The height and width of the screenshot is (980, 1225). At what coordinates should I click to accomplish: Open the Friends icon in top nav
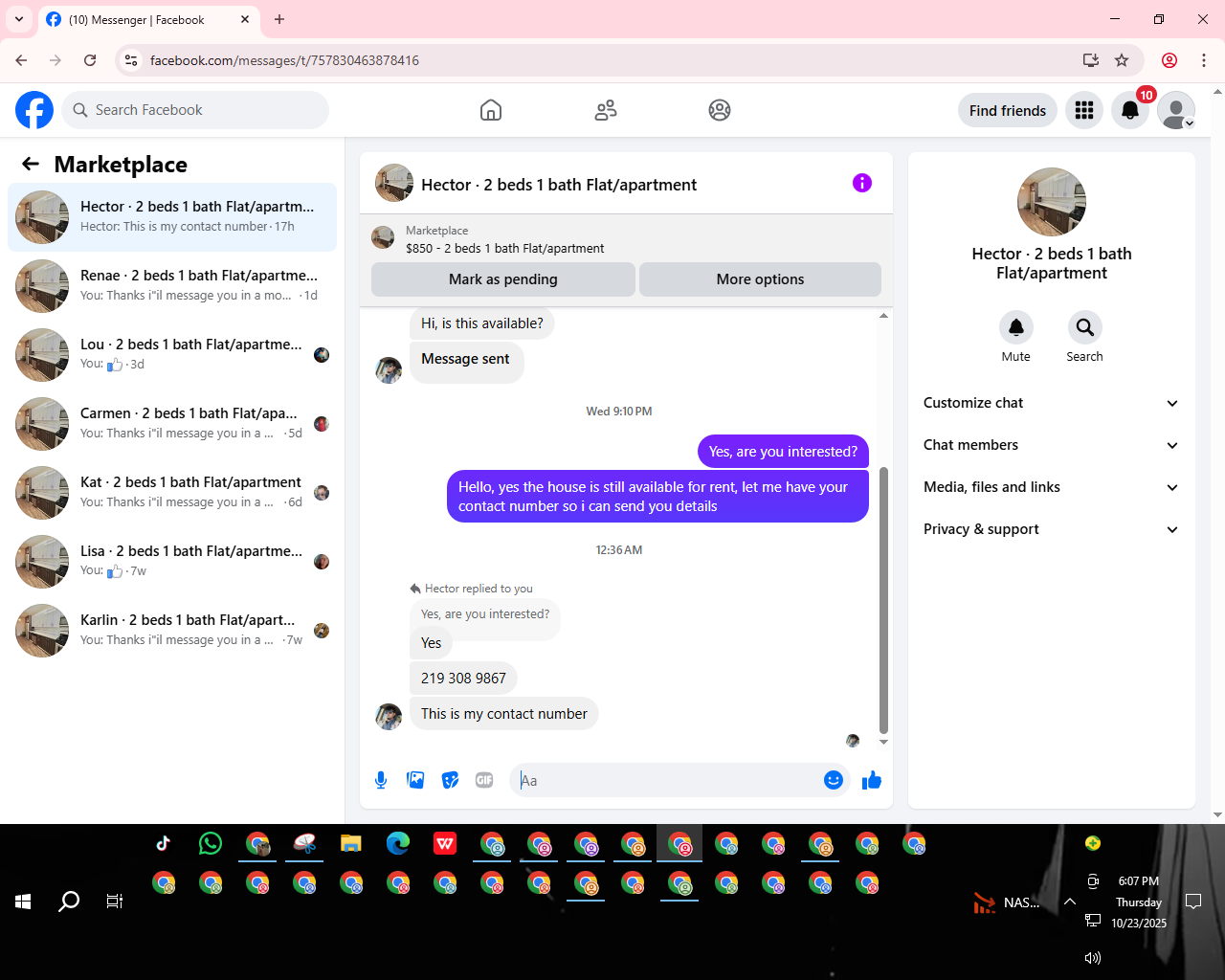(606, 110)
